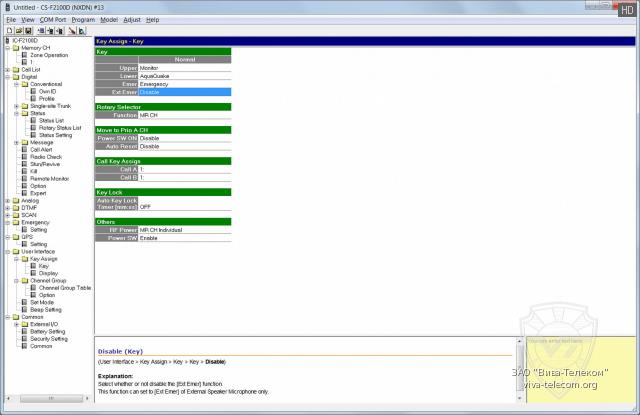Click the RF Power MR CH Individual value
This screenshot has width=640, height=415.
(185, 230)
